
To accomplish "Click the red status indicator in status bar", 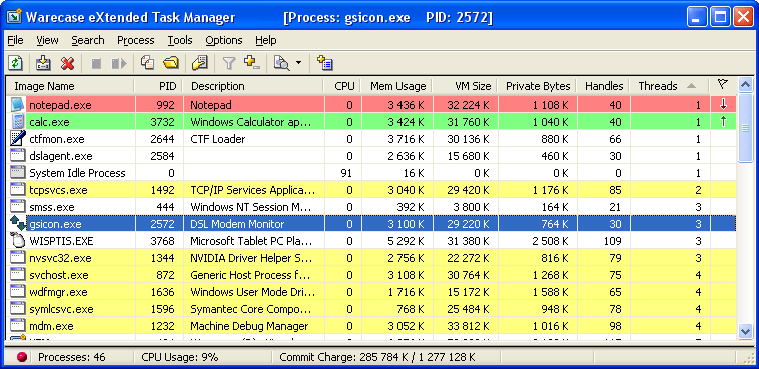I will tap(22, 357).
